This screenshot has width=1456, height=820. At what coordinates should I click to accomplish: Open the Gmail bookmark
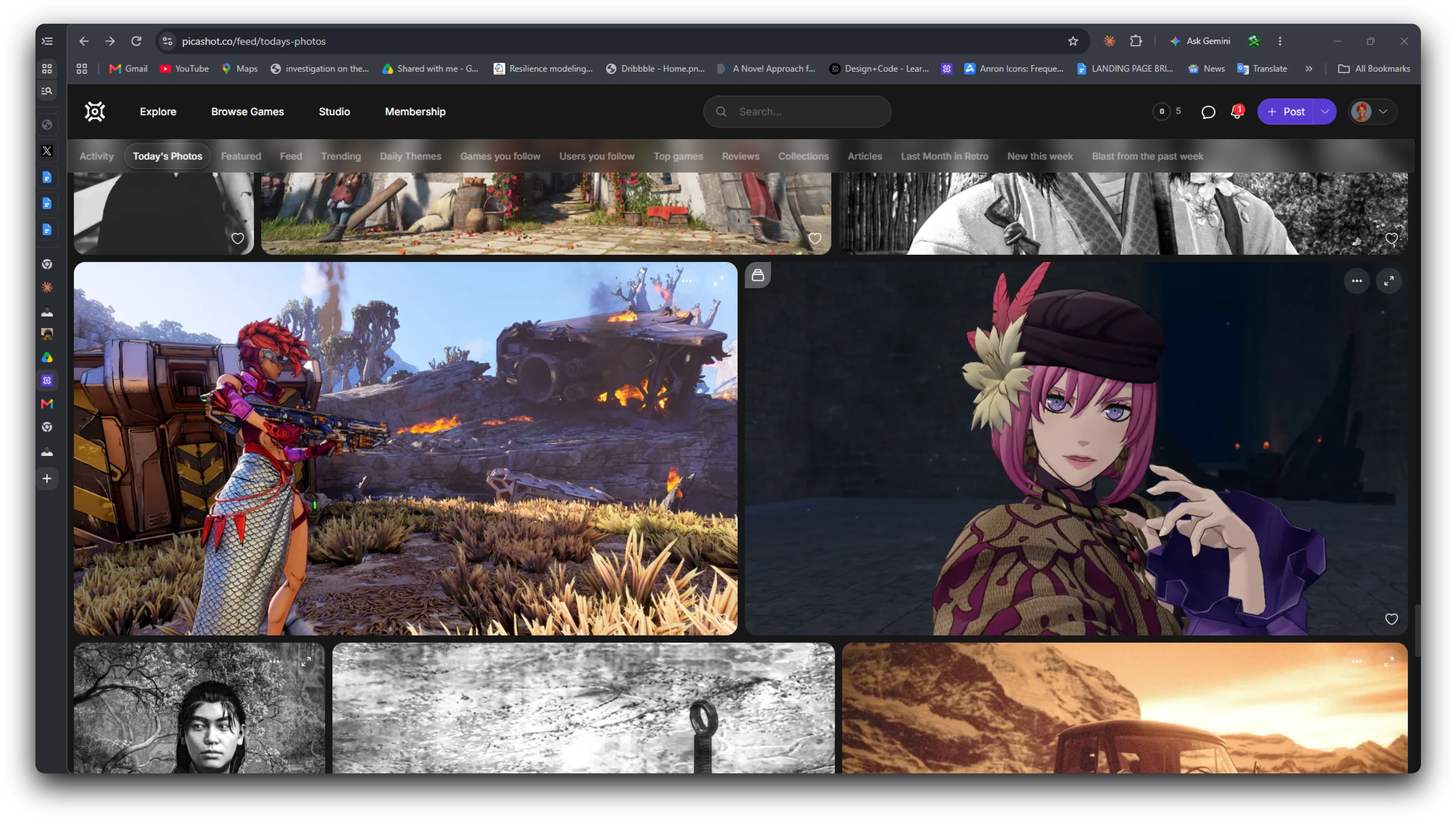128,69
